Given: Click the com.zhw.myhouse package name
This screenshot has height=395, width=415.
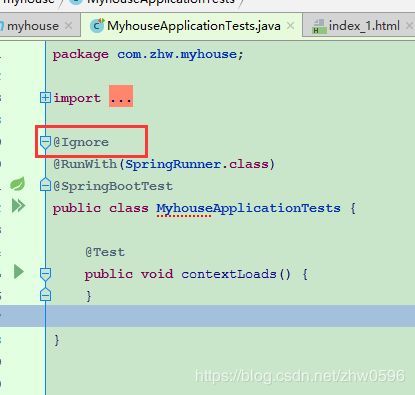Looking at the screenshot, I should 177,54.
